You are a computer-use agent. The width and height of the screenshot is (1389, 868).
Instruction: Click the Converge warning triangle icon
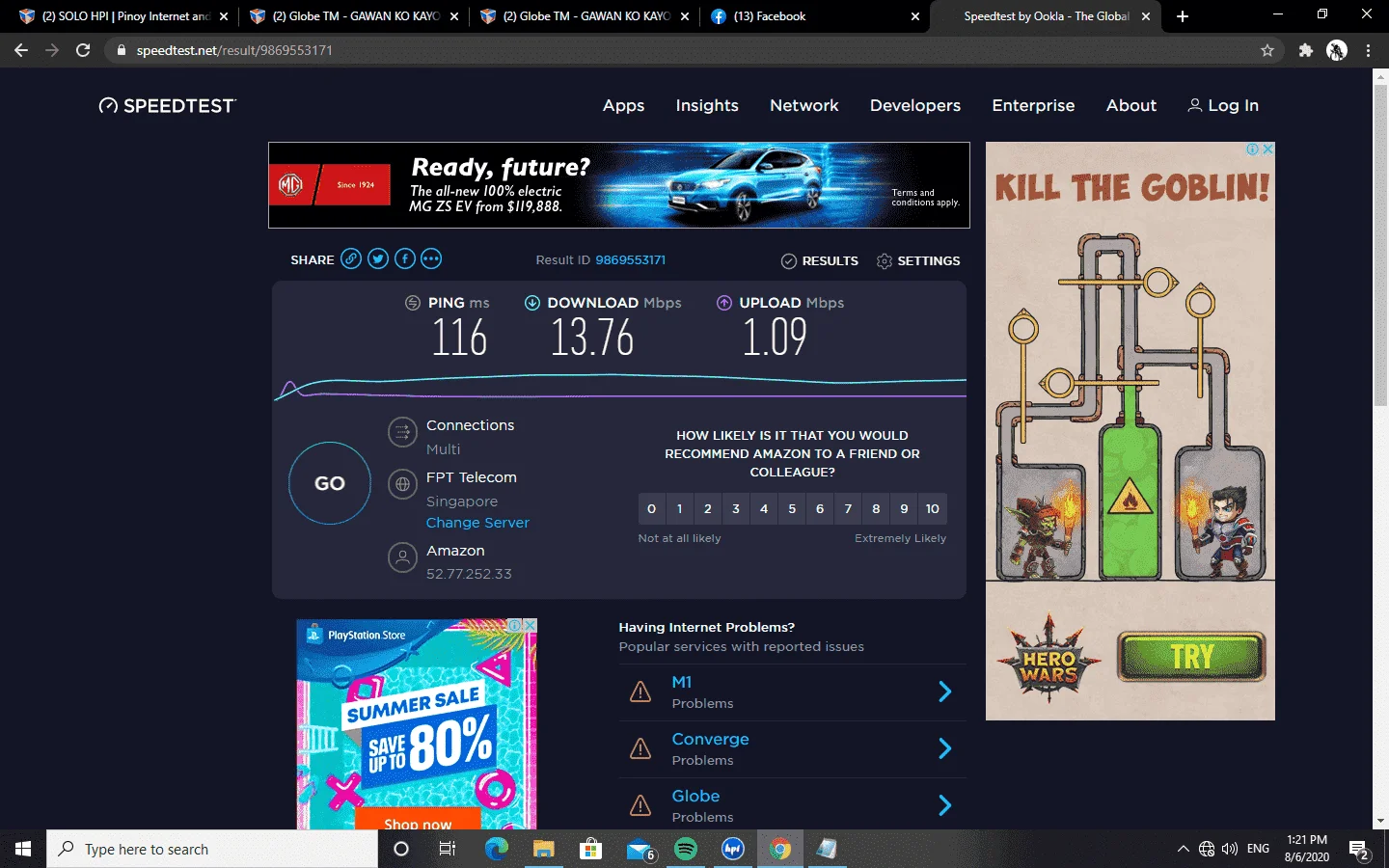pos(640,748)
